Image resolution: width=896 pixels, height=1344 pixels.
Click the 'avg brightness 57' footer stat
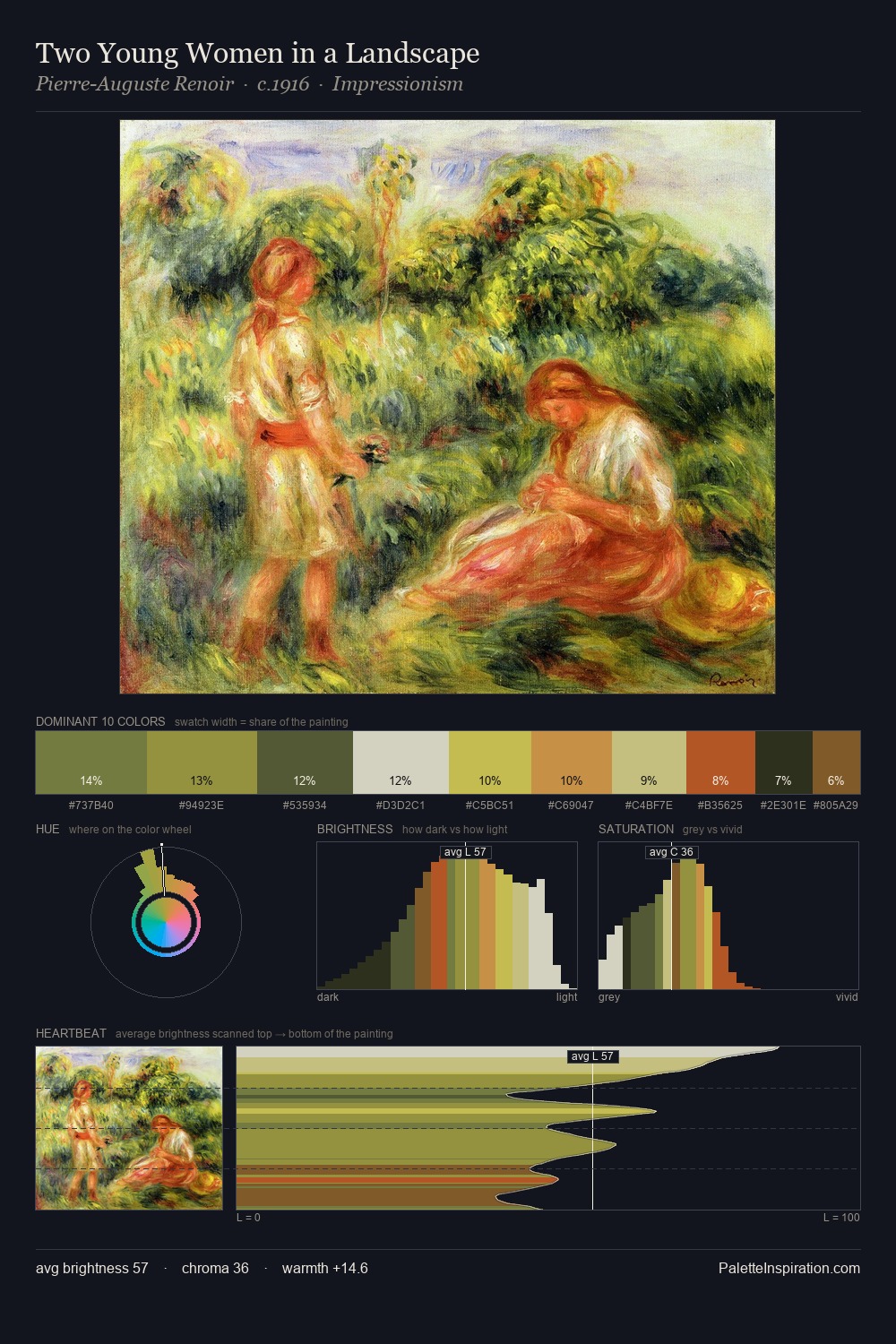[92, 1268]
